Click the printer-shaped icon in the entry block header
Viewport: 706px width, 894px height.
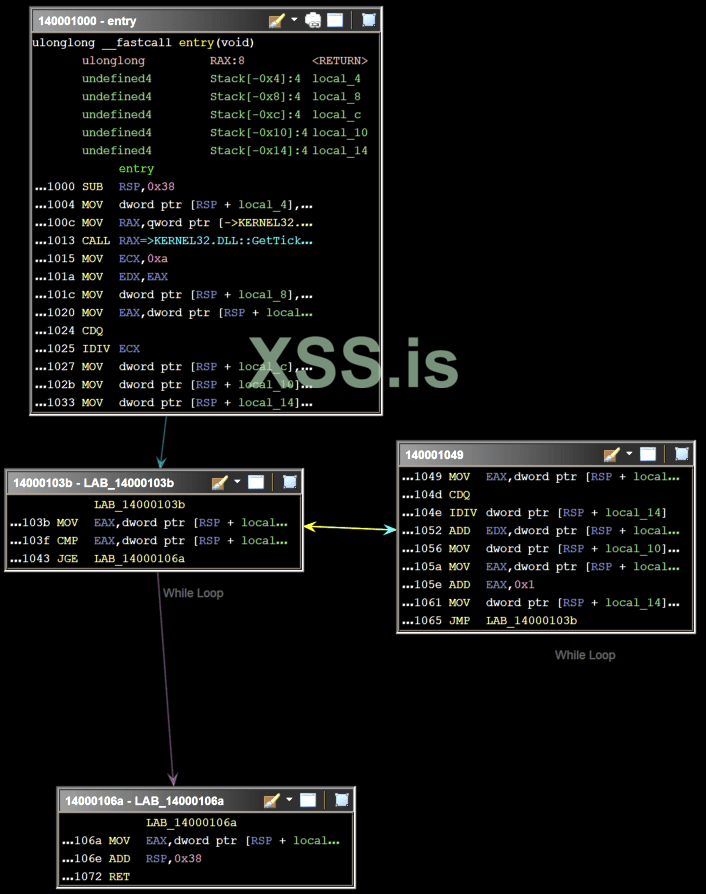coord(313,21)
